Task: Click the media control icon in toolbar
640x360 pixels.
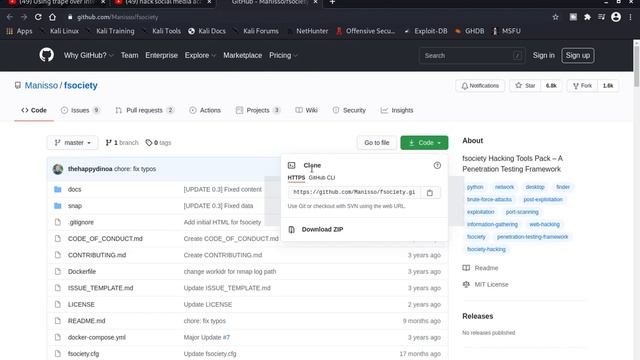Action: (x=602, y=17)
